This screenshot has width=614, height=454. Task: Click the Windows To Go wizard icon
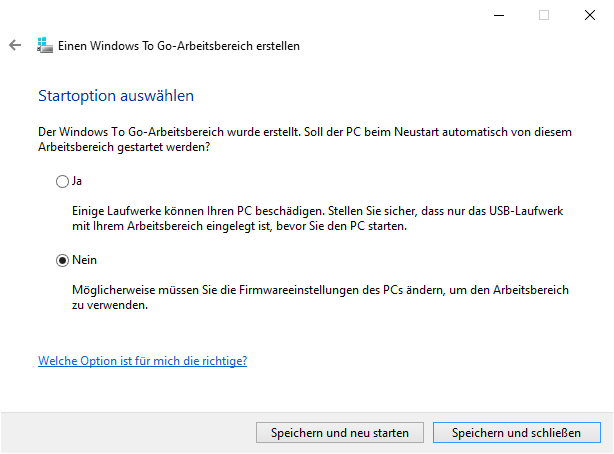pos(43,46)
